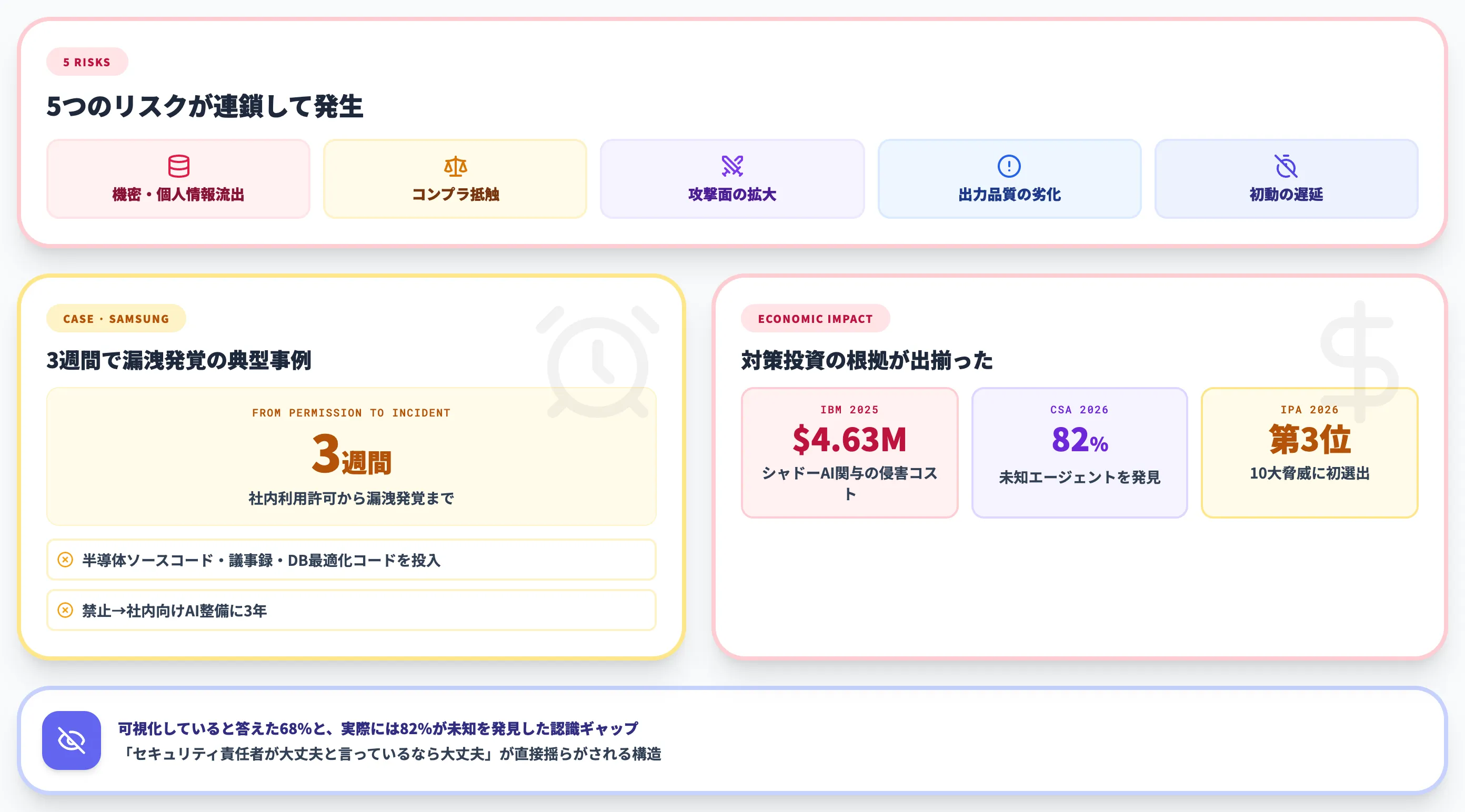Click the database icon above 機密・個人情報流出

point(178,166)
